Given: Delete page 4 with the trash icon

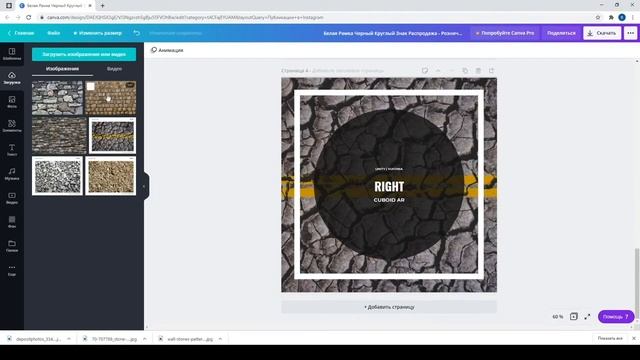Looking at the screenshot, I should pyautogui.click(x=478, y=71).
